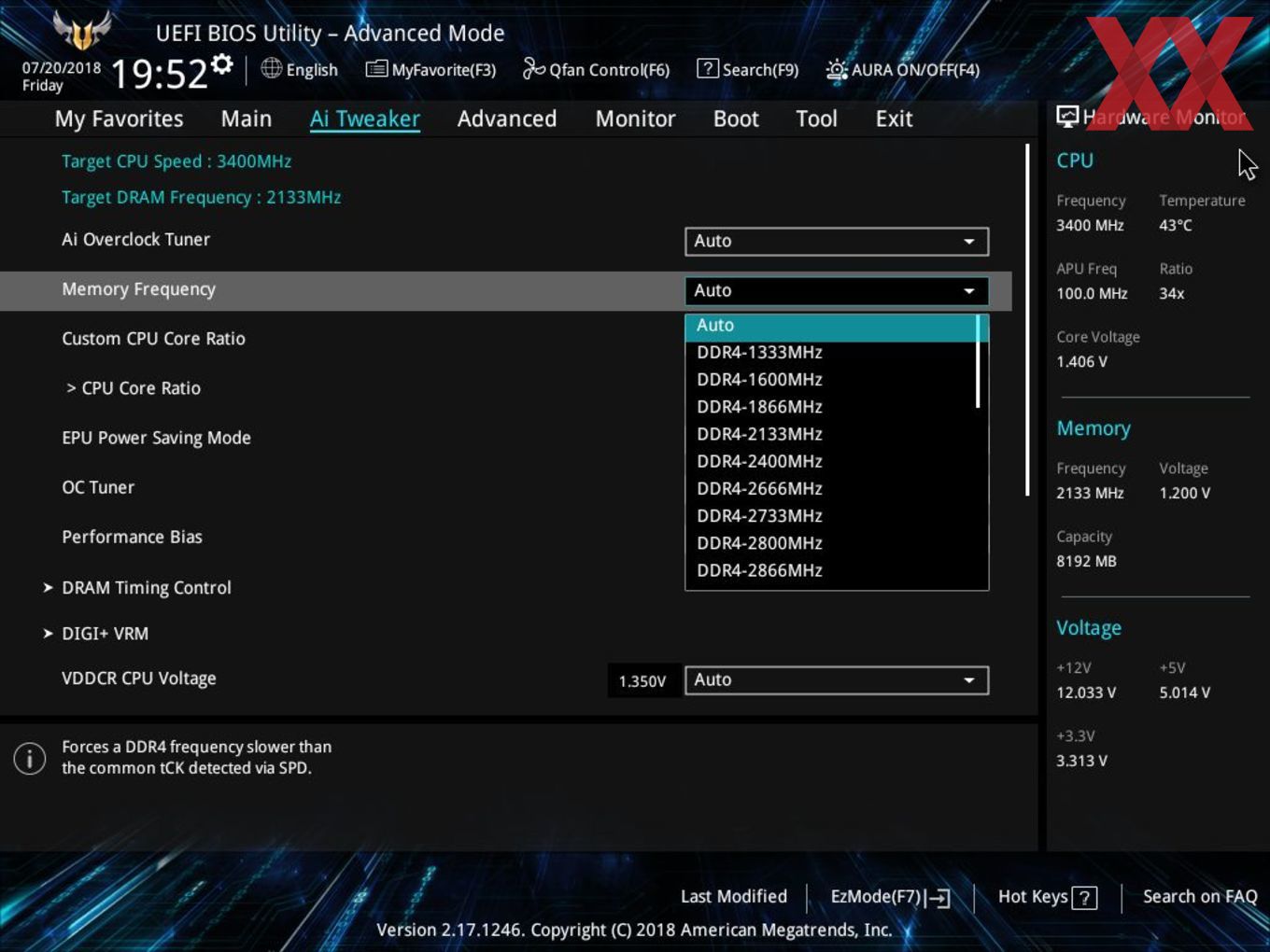Screen dimensions: 1270x952
Task: Open Hot Keys question-mark box
Action: point(1084,898)
